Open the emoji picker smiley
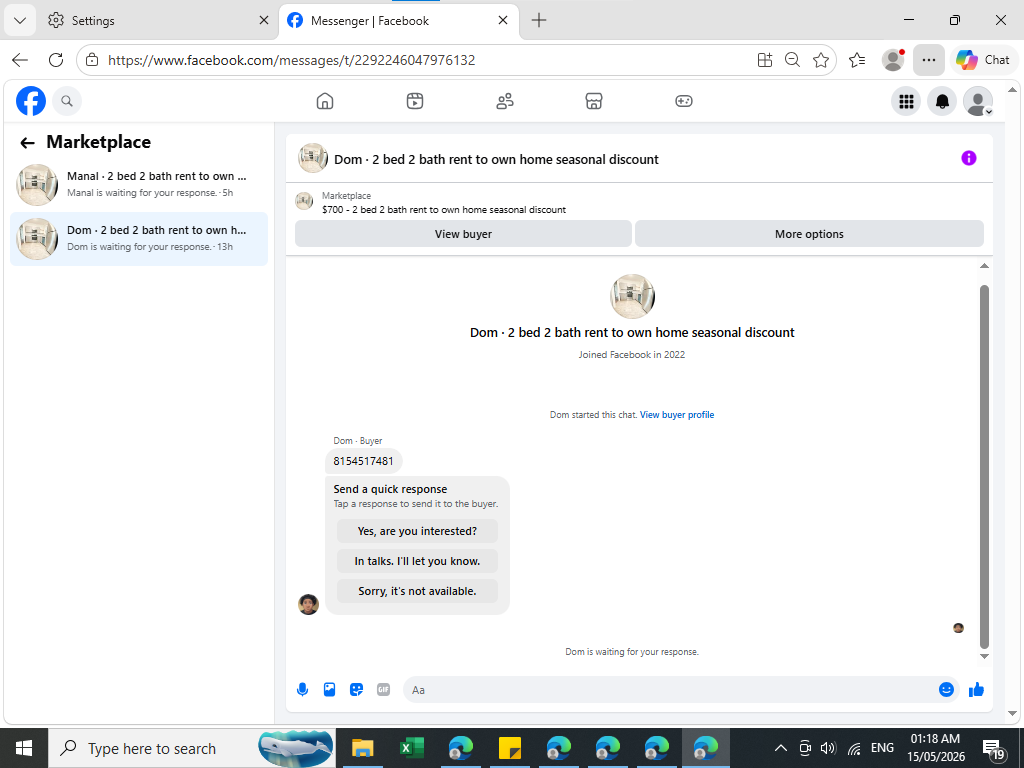The image size is (1024, 768). (946, 690)
